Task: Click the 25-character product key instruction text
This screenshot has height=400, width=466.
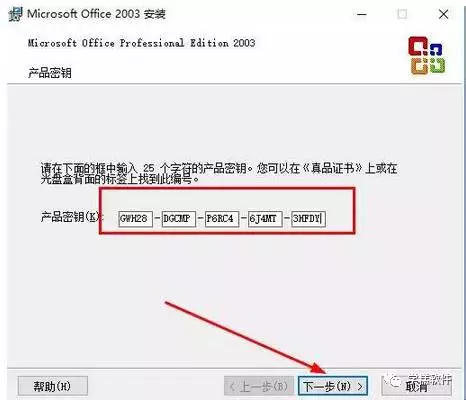Action: 219,173
